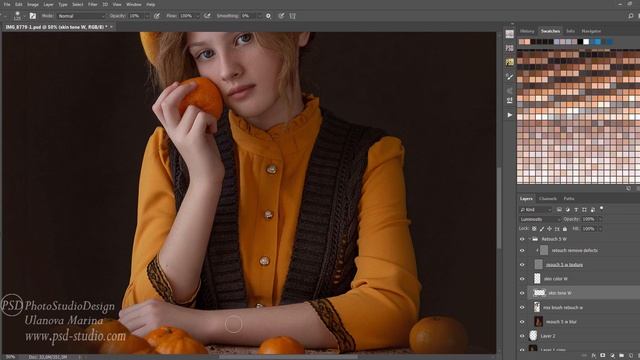640x360 pixels.
Task: Filter layers by smart objects icon
Action: pos(592,209)
